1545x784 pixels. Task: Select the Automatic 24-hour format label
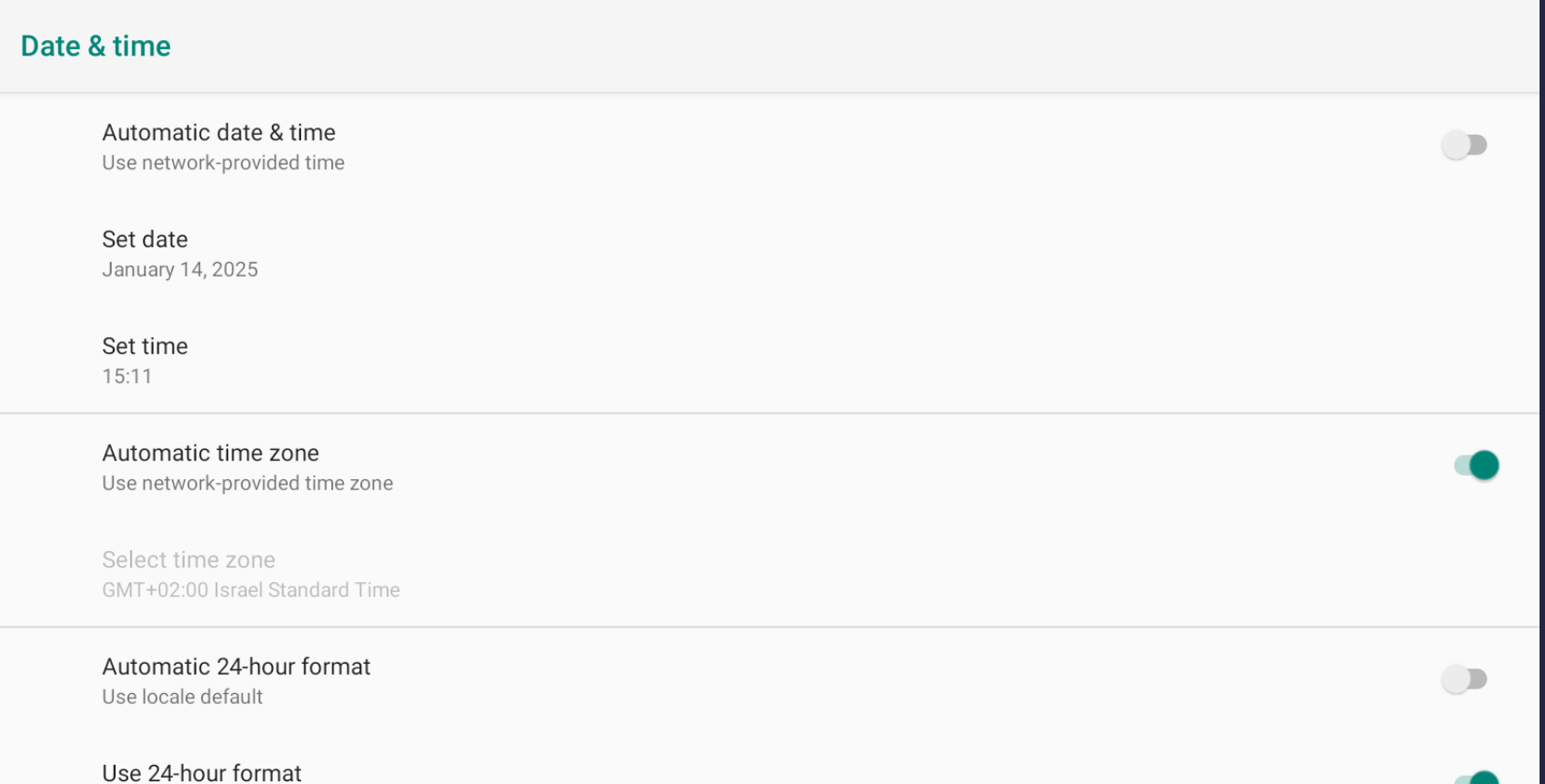pyautogui.click(x=236, y=667)
